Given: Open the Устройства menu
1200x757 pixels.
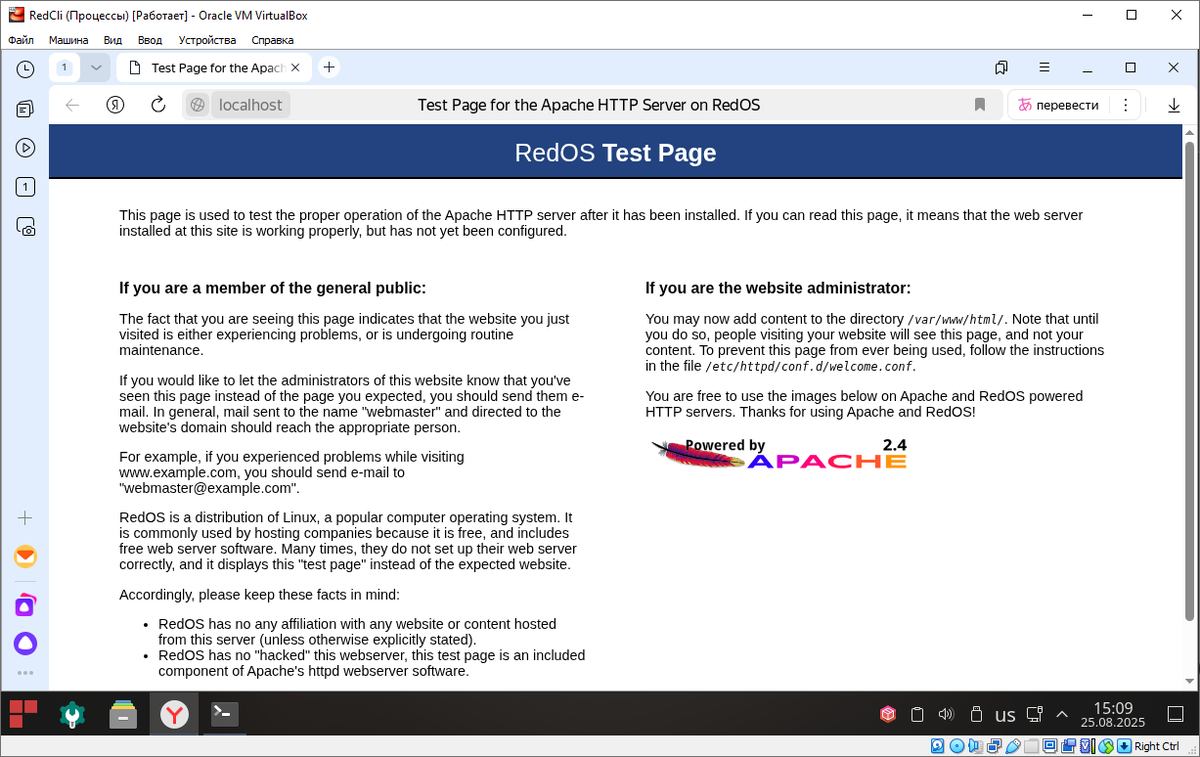Looking at the screenshot, I should (x=207, y=40).
